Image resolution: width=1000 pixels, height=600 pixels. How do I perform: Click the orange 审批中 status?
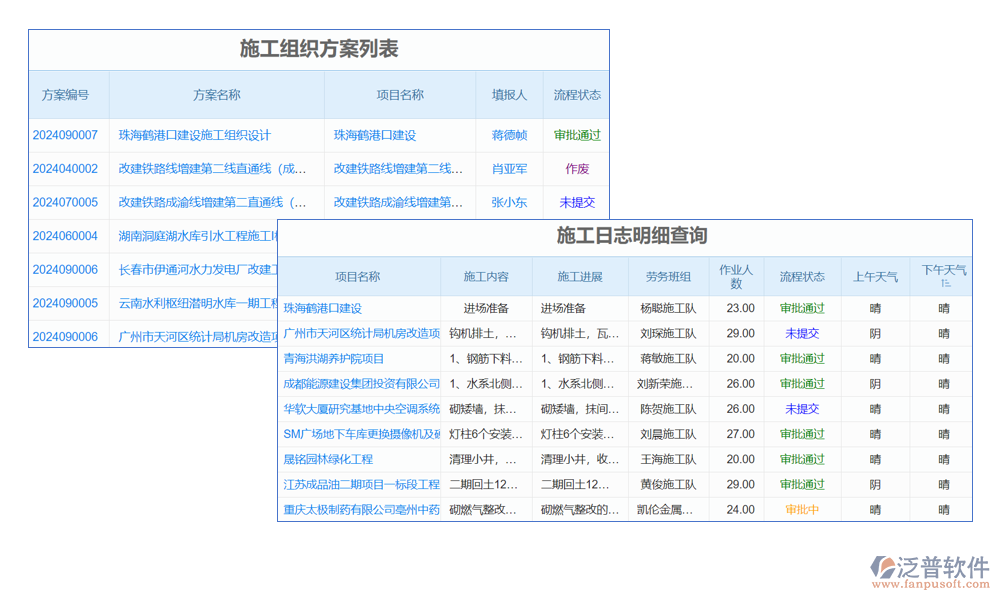802,509
